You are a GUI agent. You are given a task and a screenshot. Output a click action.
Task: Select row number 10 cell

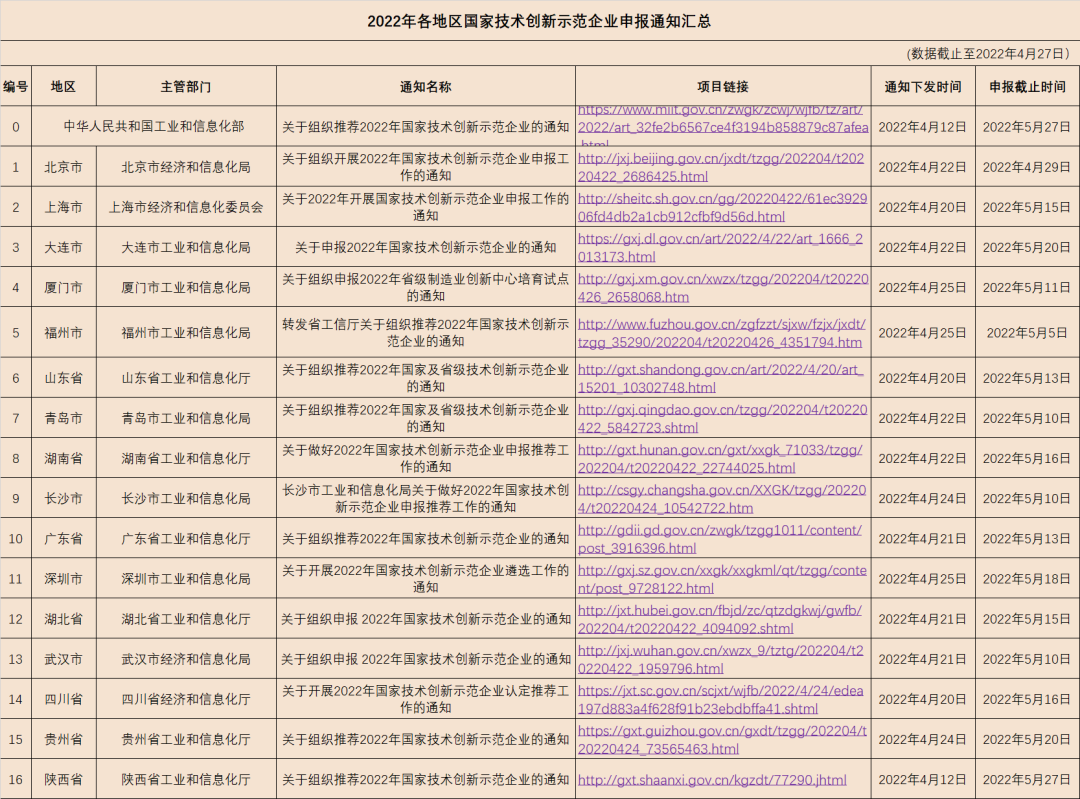[x=16, y=538]
